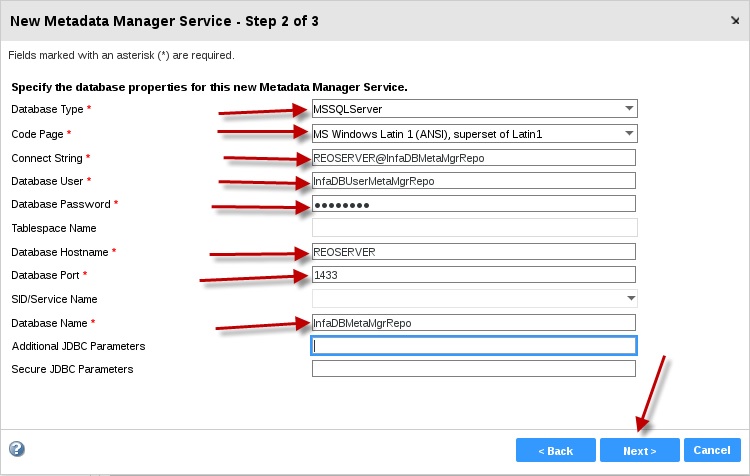Click the "Specify the database properties" heading

pyautogui.click(x=210, y=87)
